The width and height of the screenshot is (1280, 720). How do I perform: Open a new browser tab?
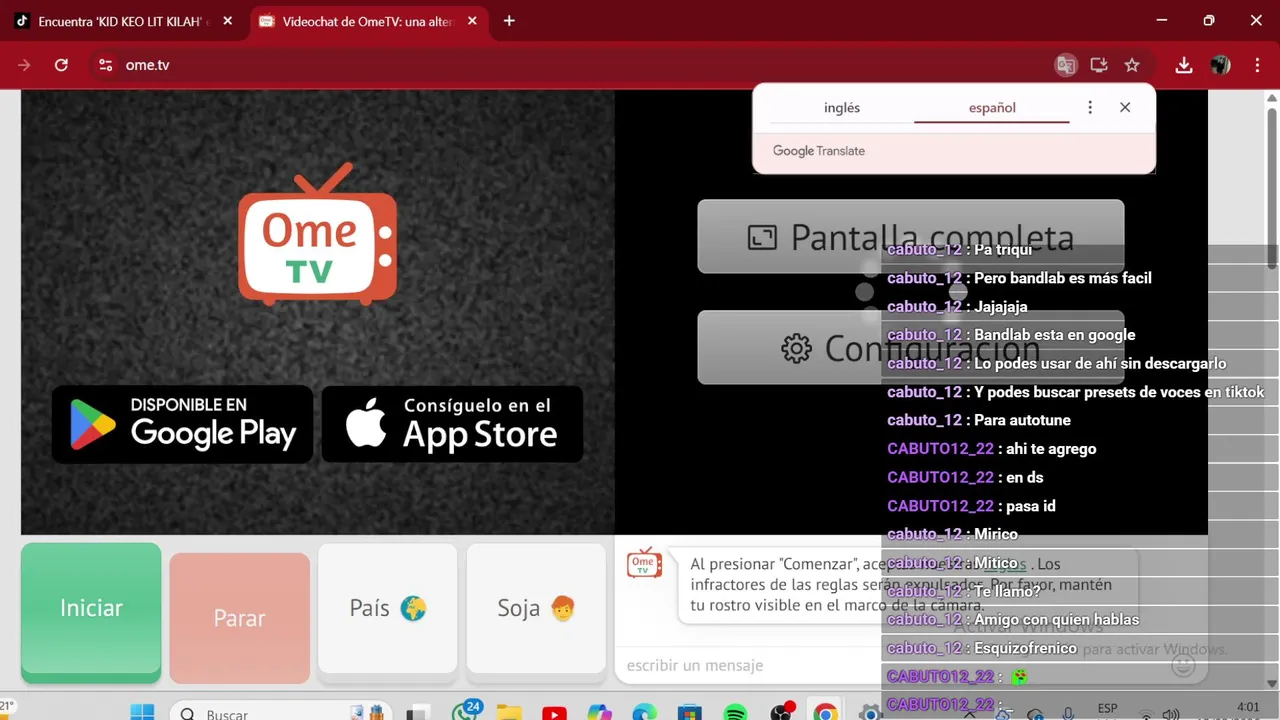click(509, 21)
